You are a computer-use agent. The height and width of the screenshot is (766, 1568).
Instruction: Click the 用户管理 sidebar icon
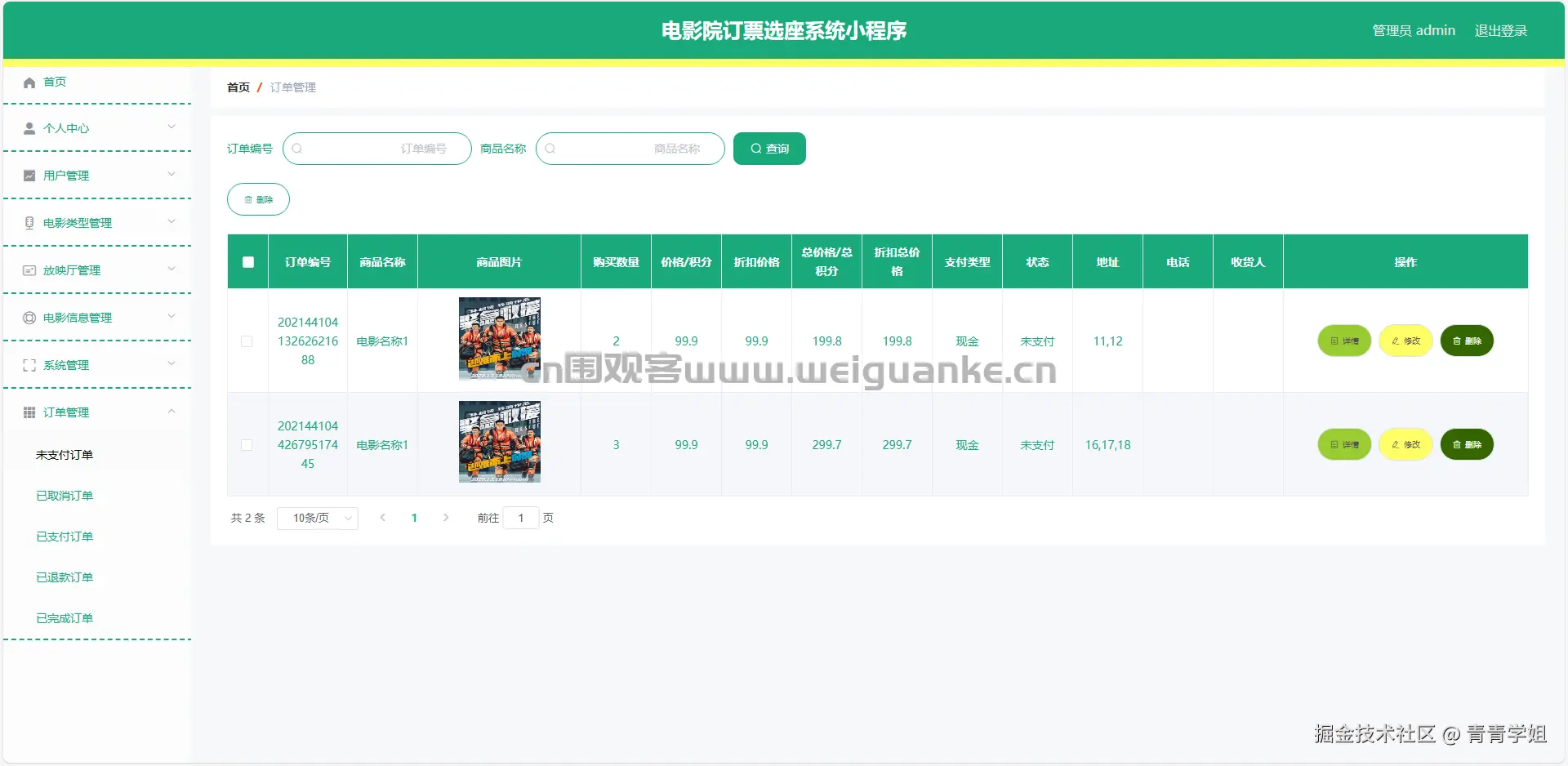29,175
